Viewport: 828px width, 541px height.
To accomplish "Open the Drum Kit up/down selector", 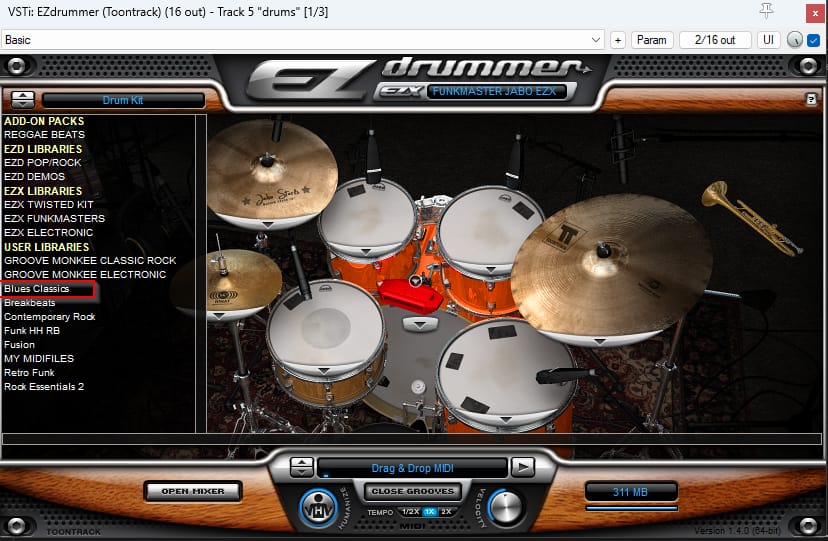I will click(23, 99).
